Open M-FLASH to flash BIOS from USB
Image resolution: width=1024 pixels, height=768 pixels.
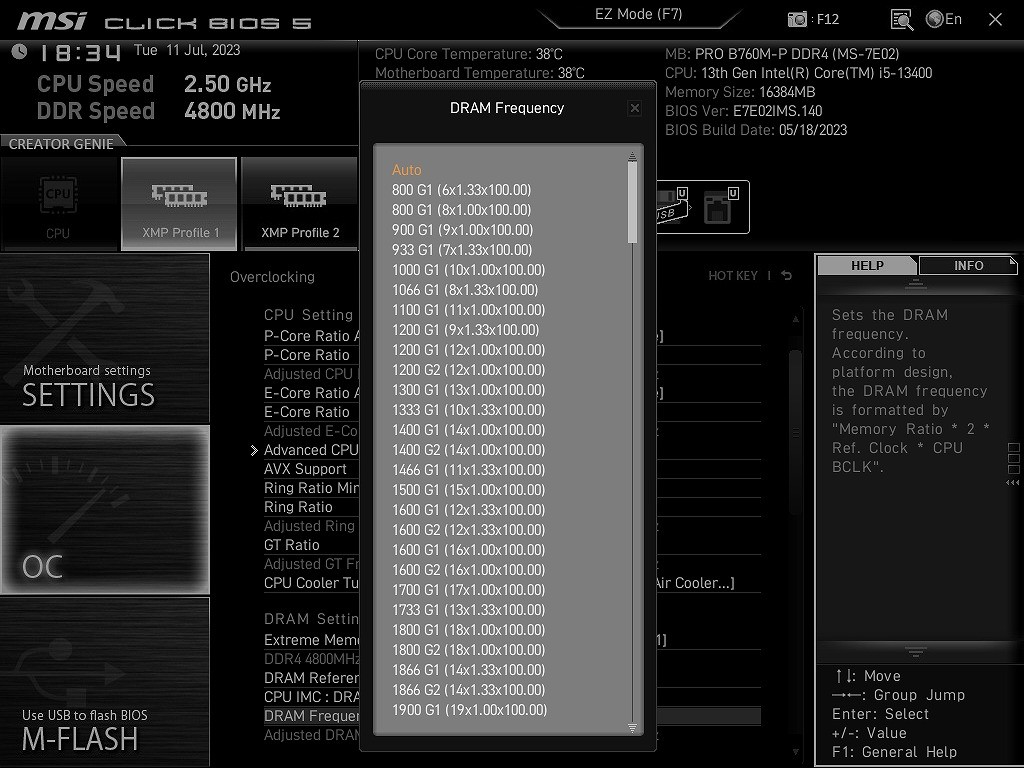[x=104, y=682]
